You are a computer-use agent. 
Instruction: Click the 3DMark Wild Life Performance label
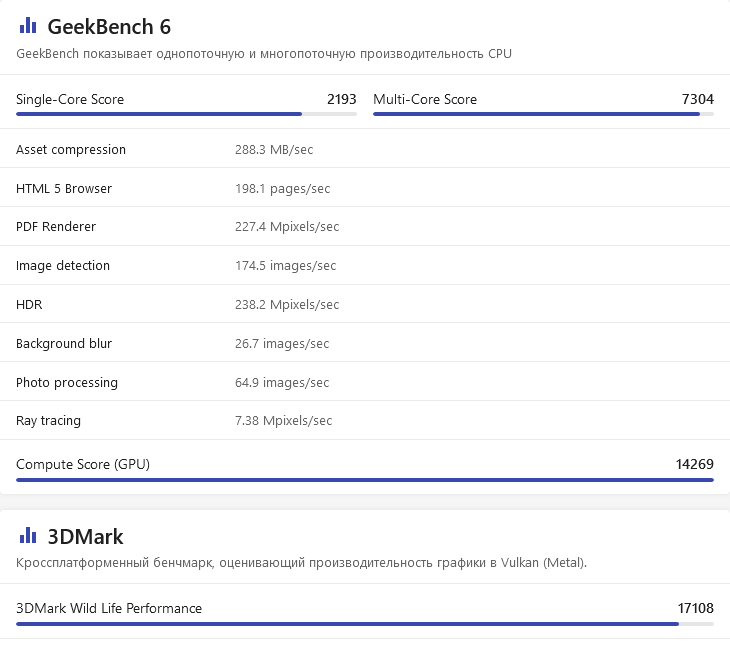click(x=109, y=608)
